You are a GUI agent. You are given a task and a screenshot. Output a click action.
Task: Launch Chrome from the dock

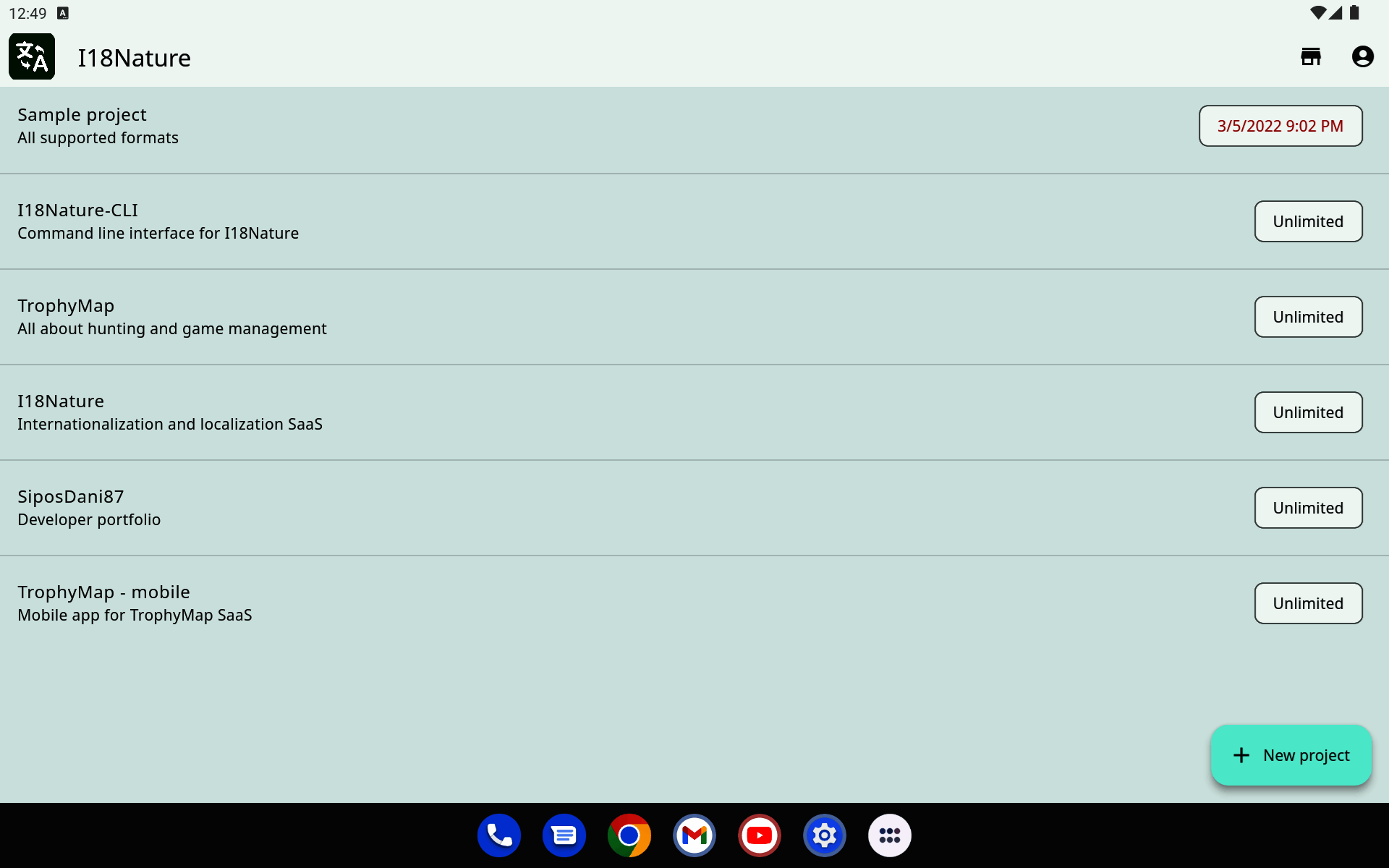coord(629,835)
